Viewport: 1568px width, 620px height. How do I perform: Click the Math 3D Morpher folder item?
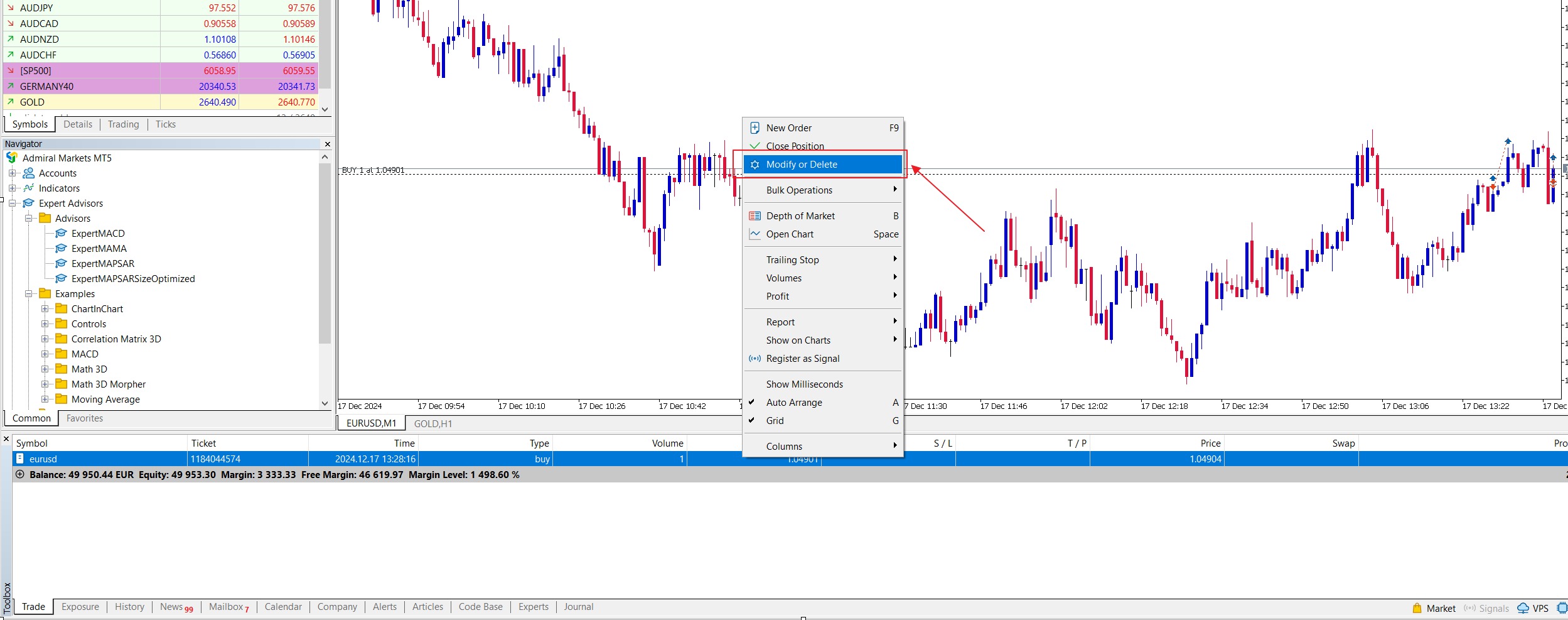click(x=109, y=384)
